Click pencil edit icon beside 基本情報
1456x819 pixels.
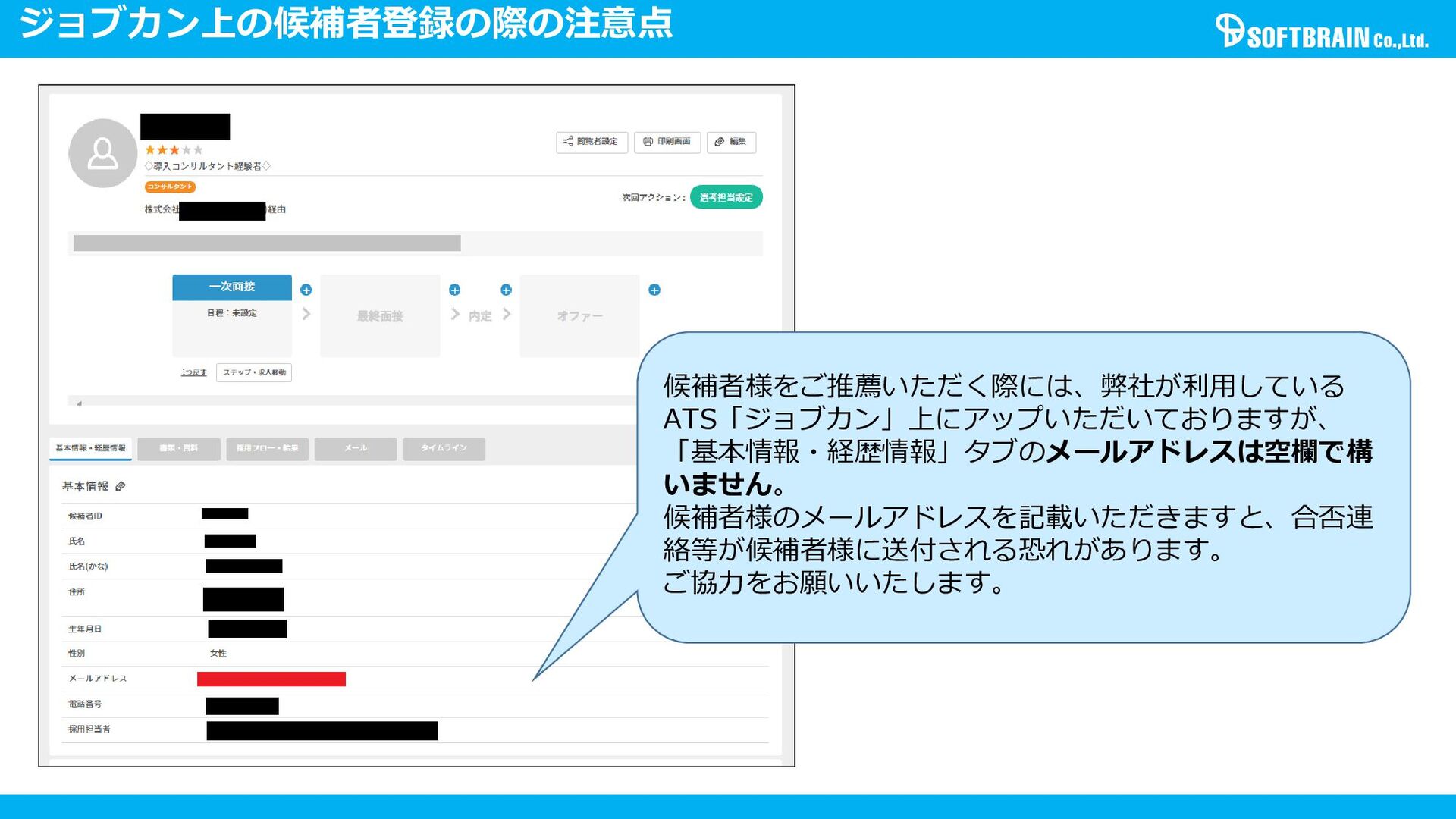(x=121, y=486)
